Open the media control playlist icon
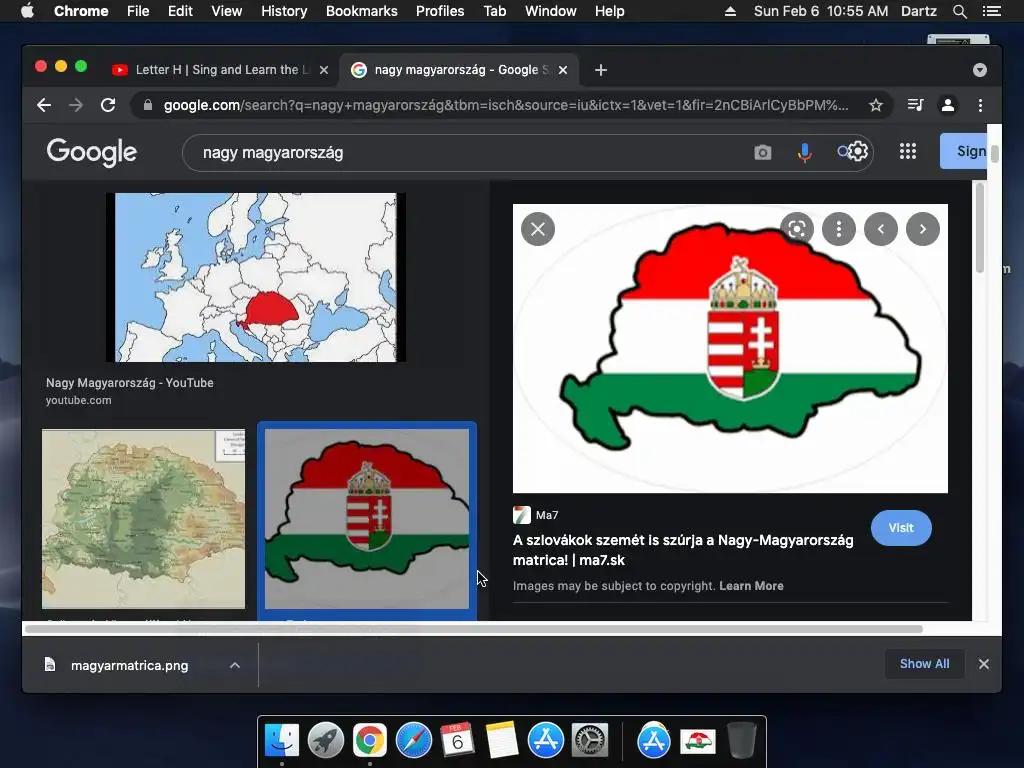Viewport: 1024px width, 768px height. tap(916, 105)
